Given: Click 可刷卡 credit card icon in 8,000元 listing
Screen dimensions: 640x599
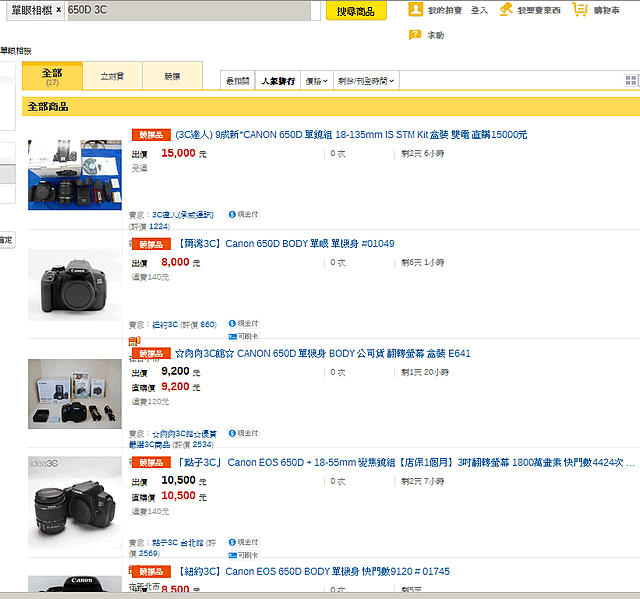Looking at the screenshot, I should [x=244, y=337].
